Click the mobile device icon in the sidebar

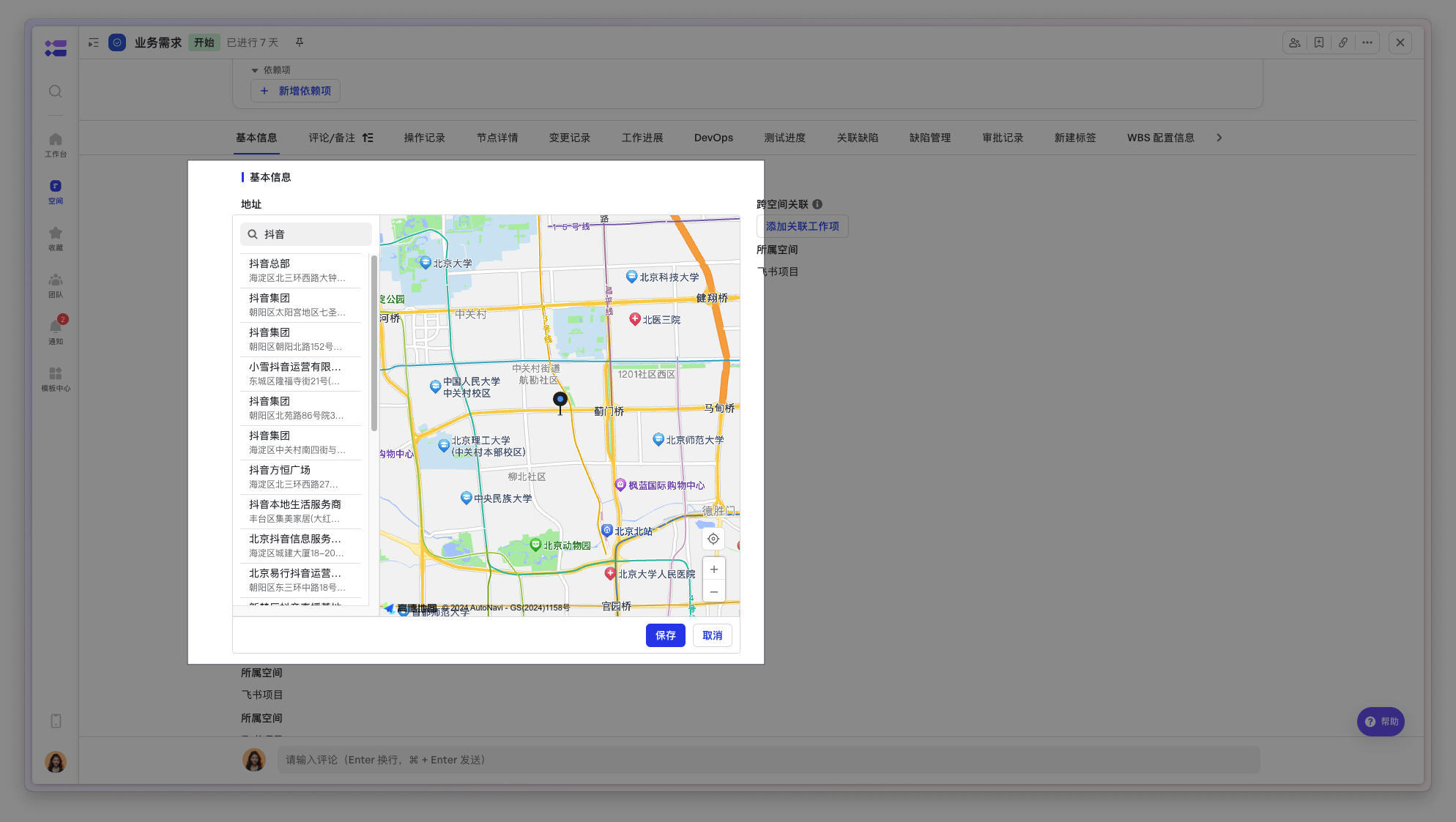tap(56, 721)
